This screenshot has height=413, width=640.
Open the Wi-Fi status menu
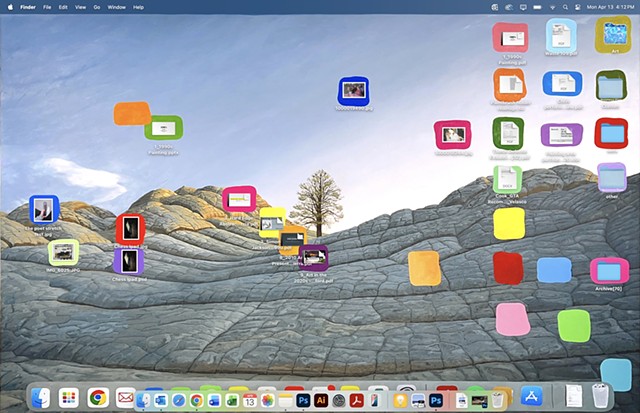(x=552, y=7)
